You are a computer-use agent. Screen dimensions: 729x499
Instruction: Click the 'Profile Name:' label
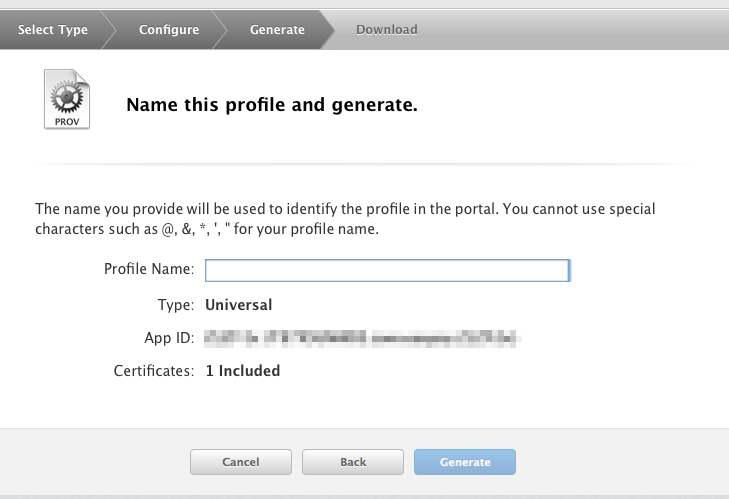tap(149, 270)
